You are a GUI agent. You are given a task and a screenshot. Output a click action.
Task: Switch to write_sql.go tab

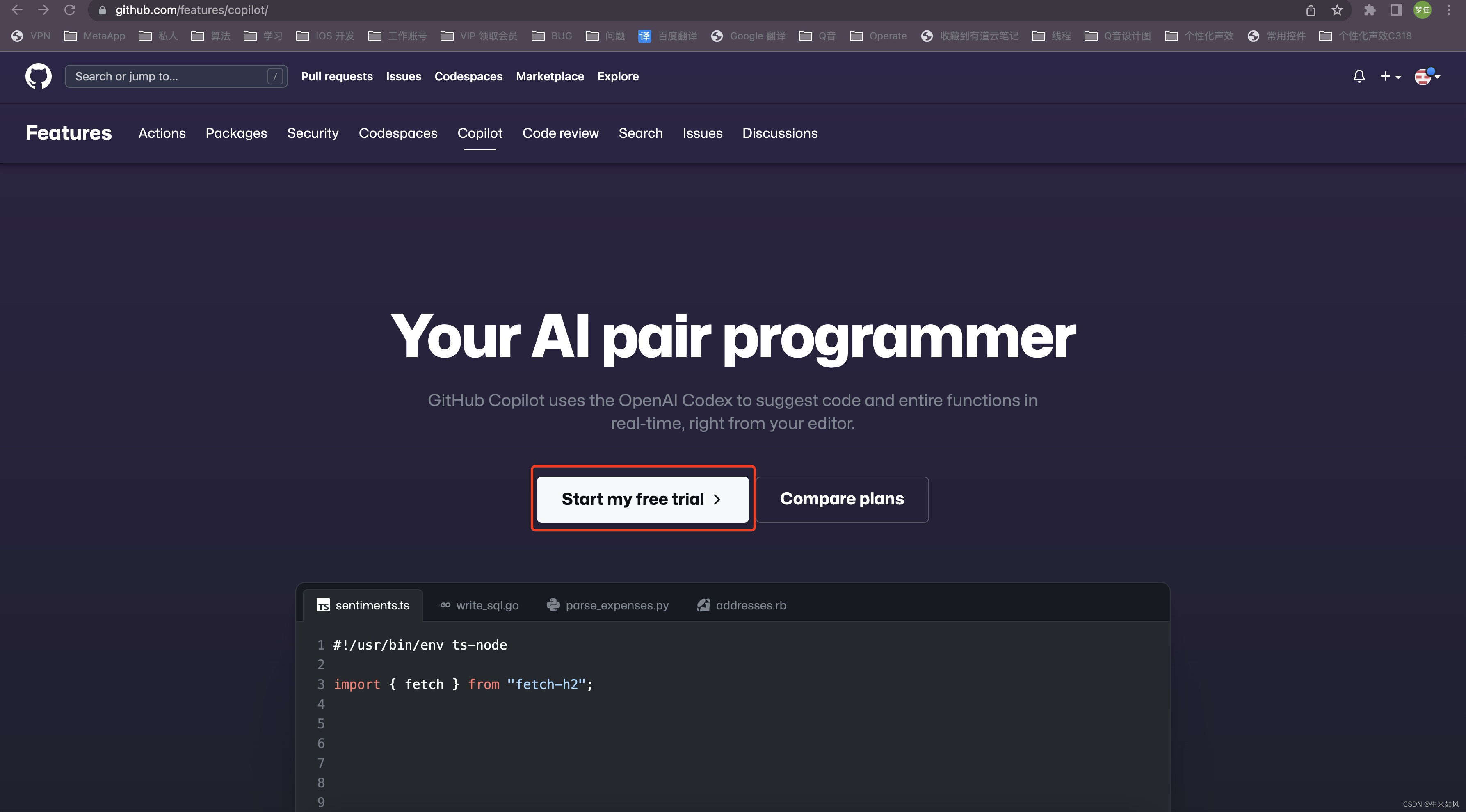[479, 605]
